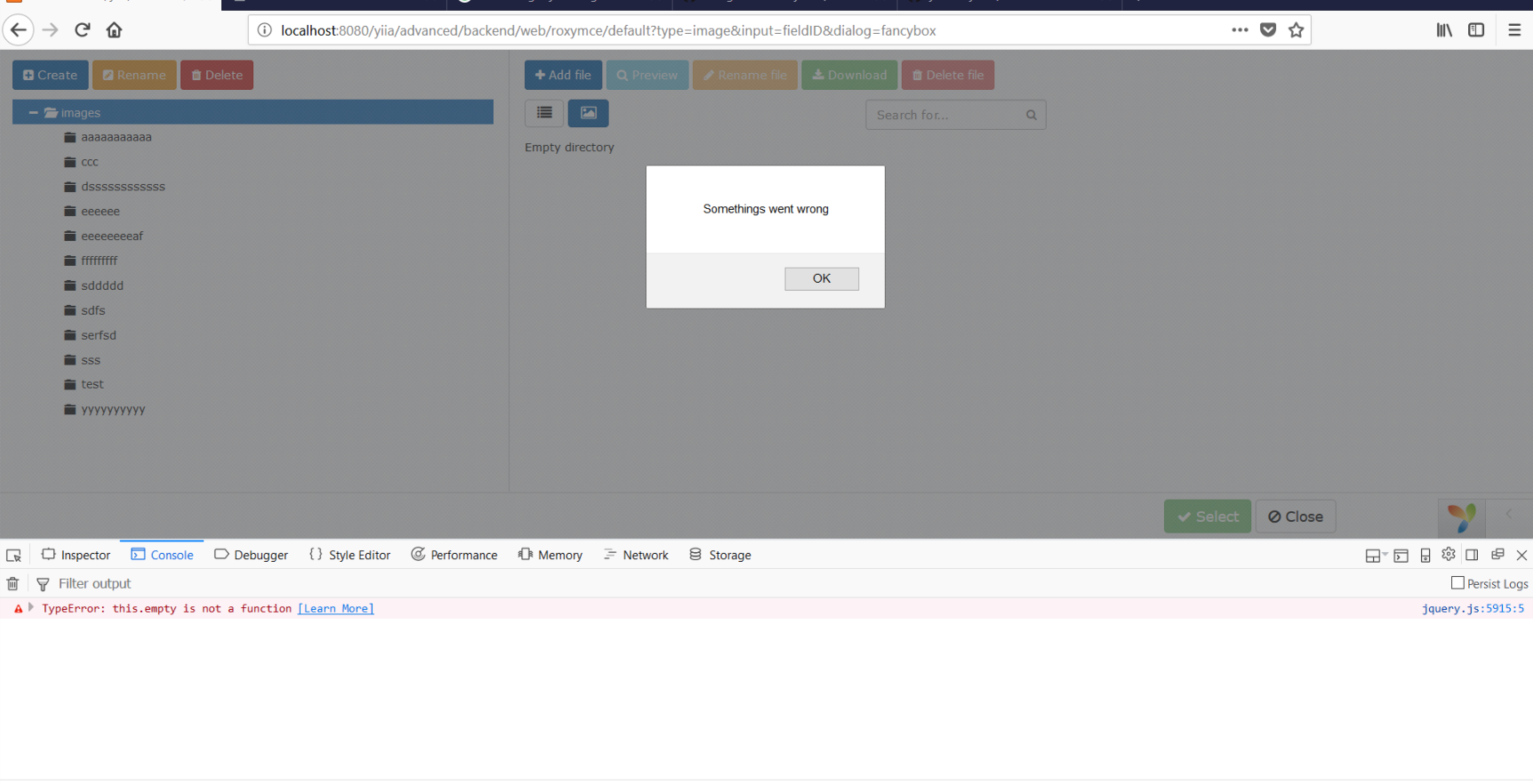1533x784 pixels.
Task: Enable Persist Logs checkbox
Action: point(1457,583)
